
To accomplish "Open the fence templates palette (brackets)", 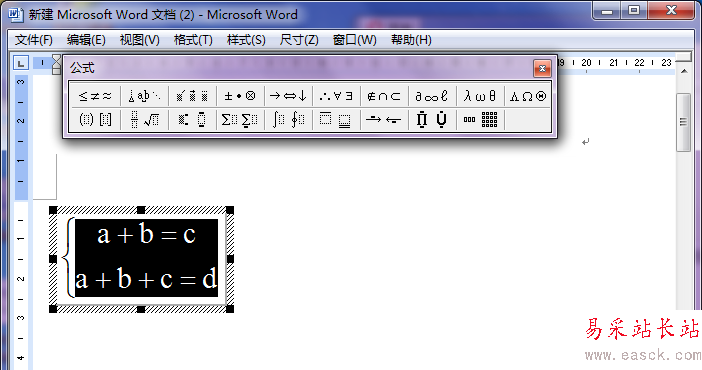I will [95, 120].
